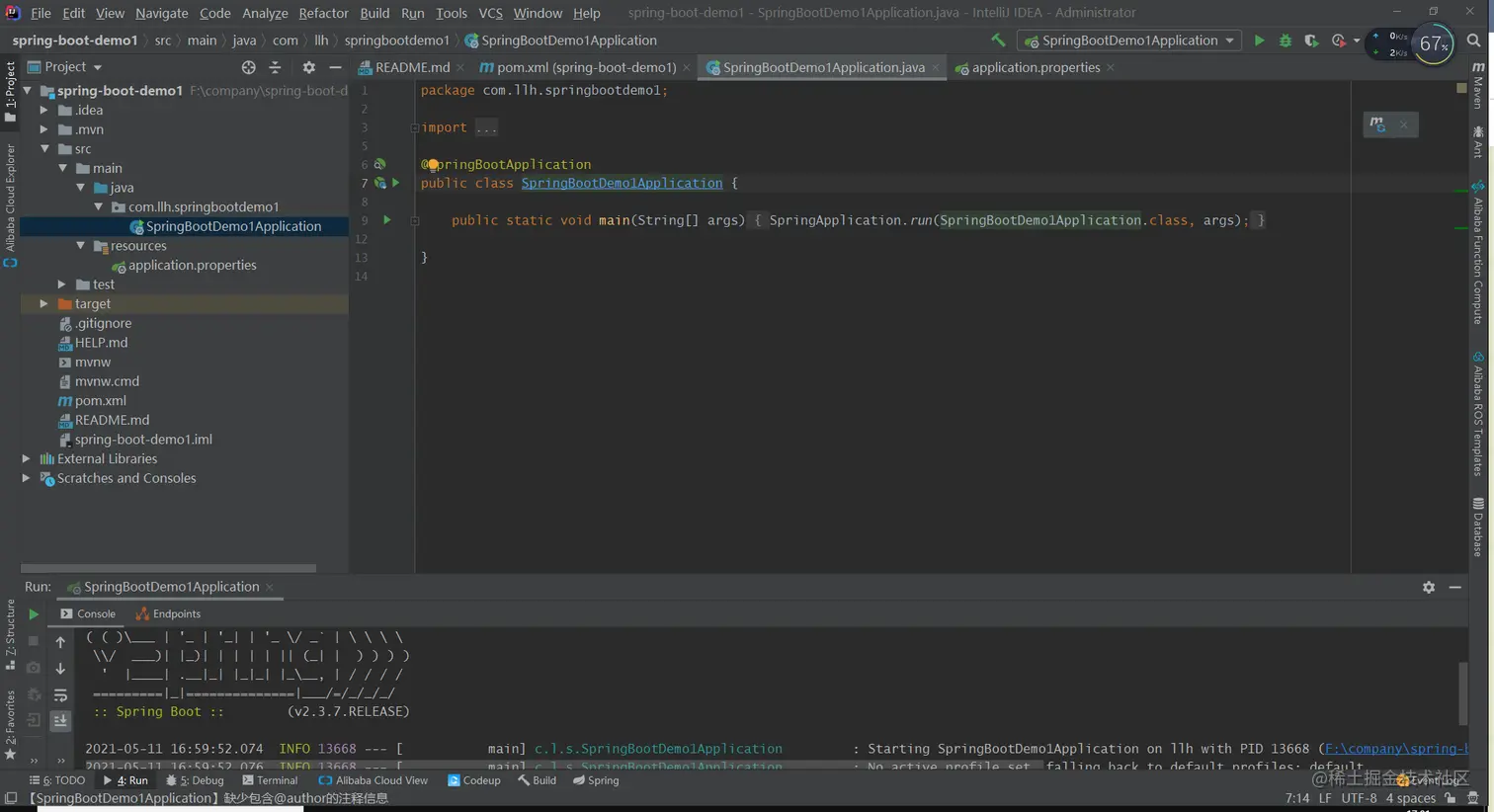Click Load Maven Changes floating icon

1377,123
